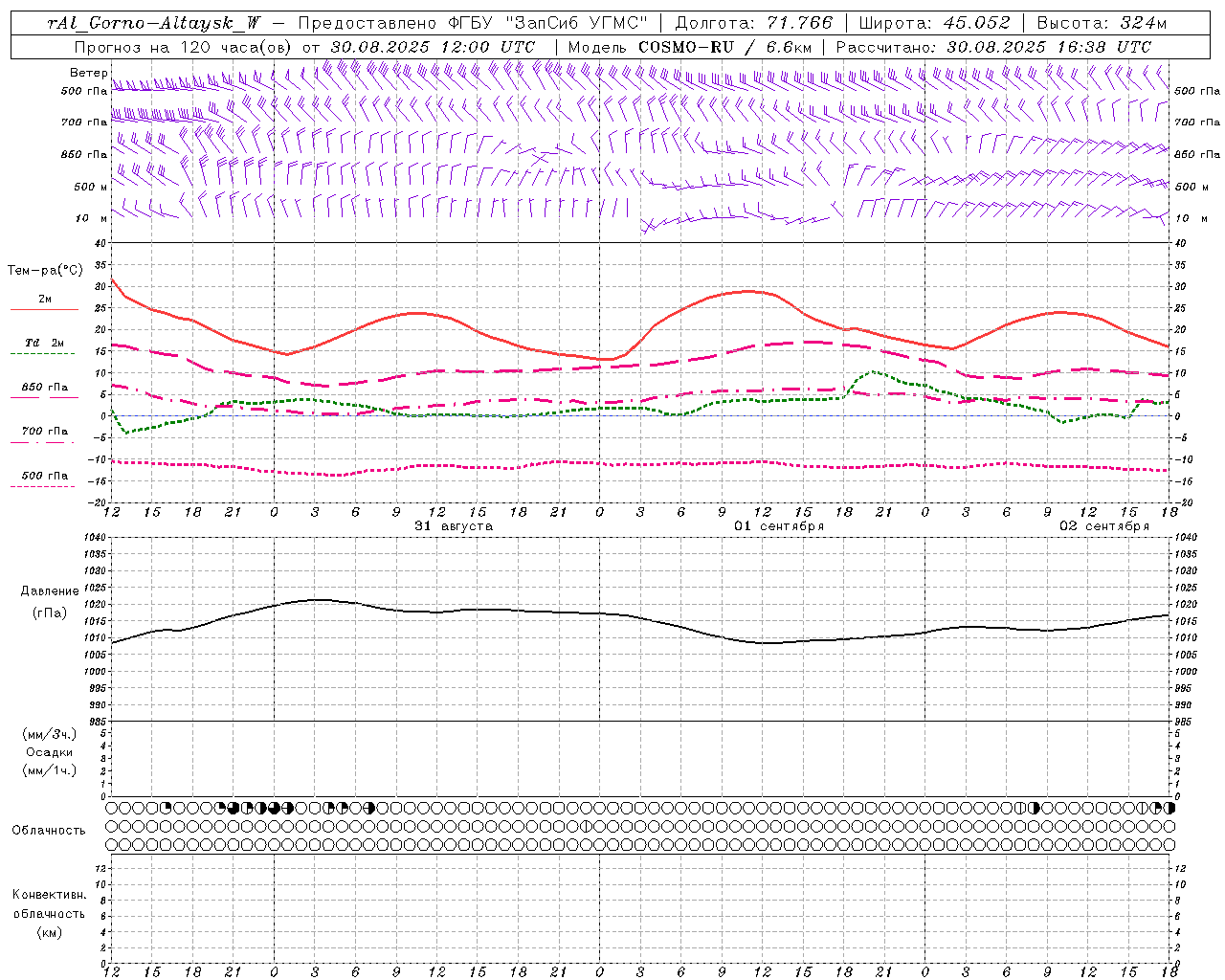
Task: Click the (мм/3ч.) precipitation unit label
Action: (x=50, y=735)
